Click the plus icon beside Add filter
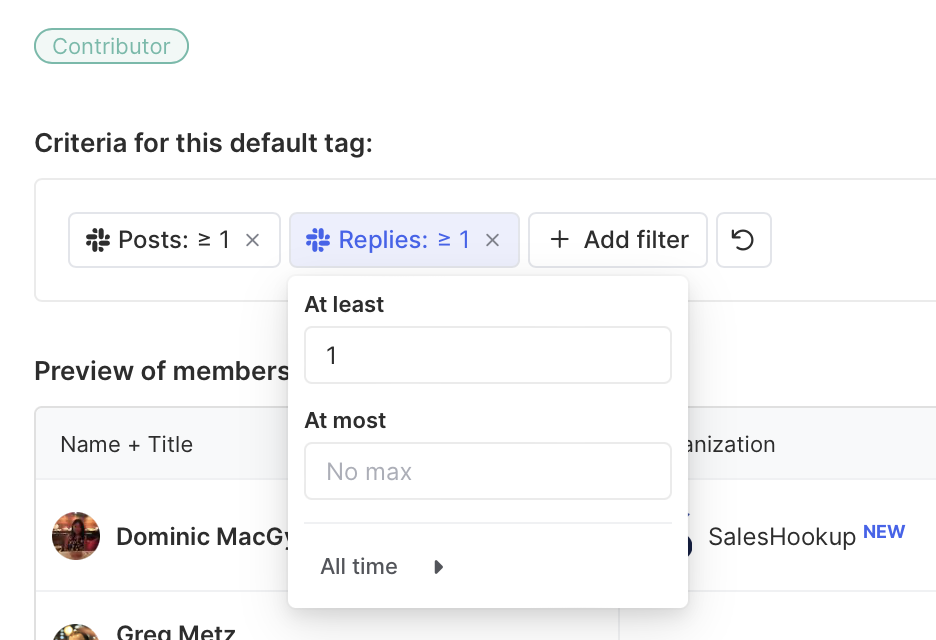Image resolution: width=936 pixels, height=640 pixels. [560, 240]
